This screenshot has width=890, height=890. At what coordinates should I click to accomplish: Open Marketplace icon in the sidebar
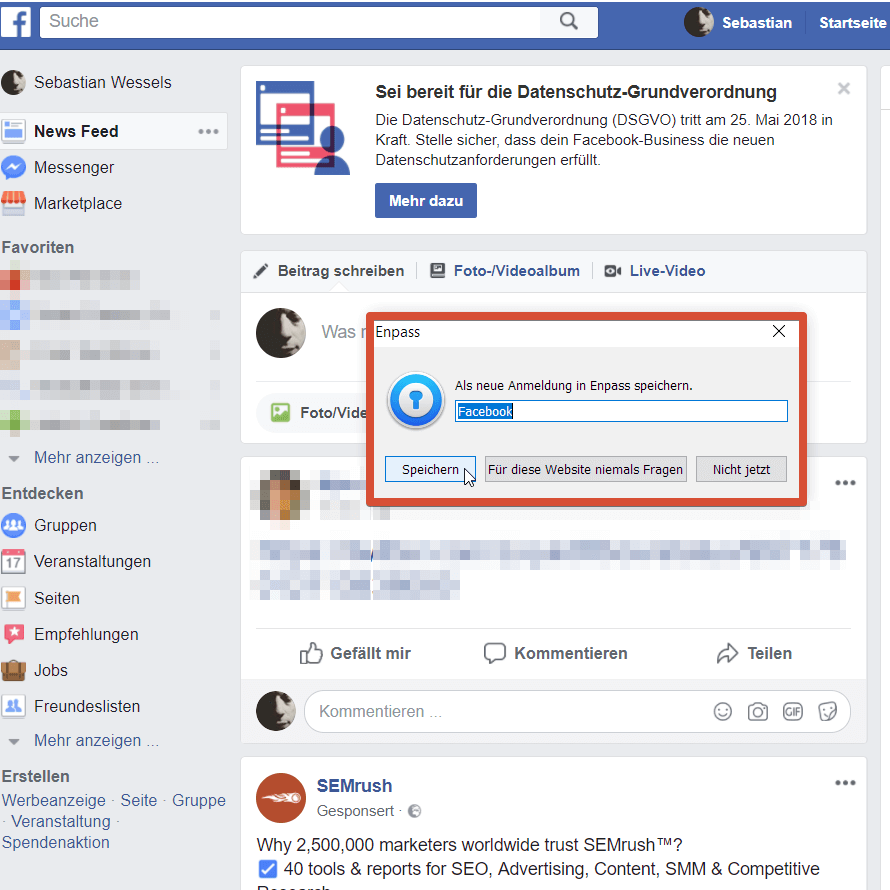pos(13,203)
